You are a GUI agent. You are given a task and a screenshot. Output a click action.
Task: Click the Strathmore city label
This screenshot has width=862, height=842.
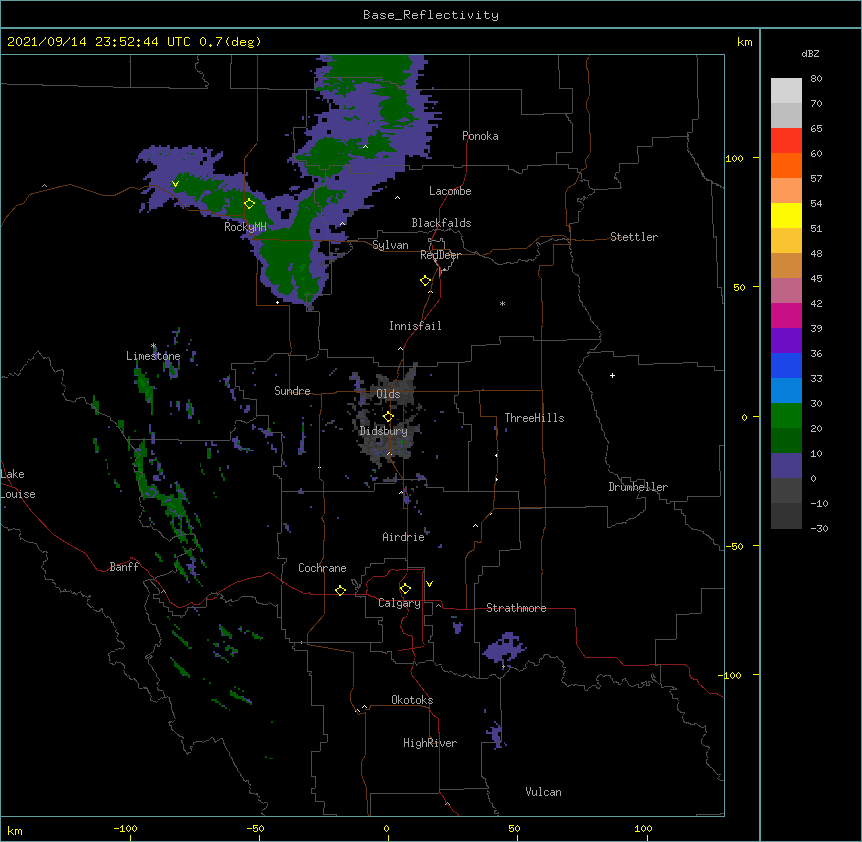(516, 608)
